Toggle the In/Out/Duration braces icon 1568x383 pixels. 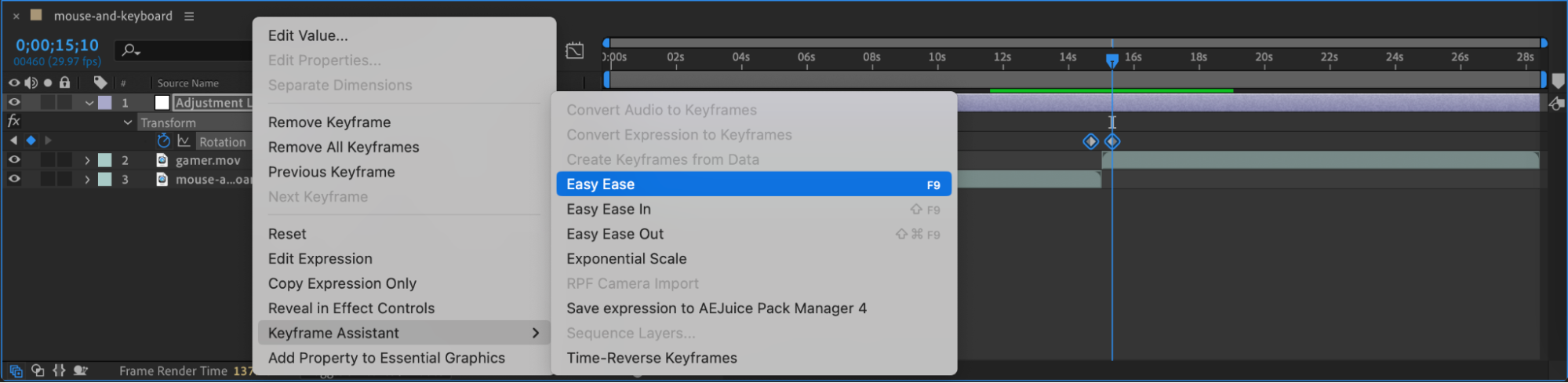pos(59,370)
